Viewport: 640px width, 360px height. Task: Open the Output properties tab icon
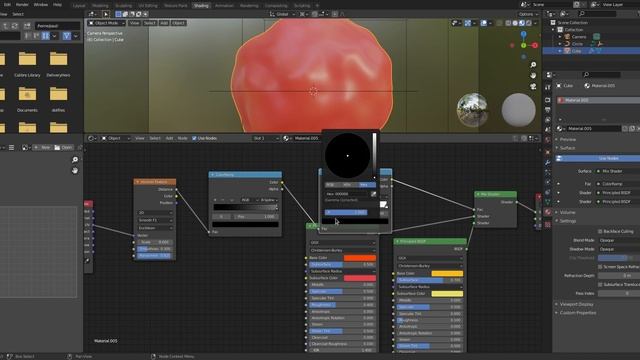548,109
